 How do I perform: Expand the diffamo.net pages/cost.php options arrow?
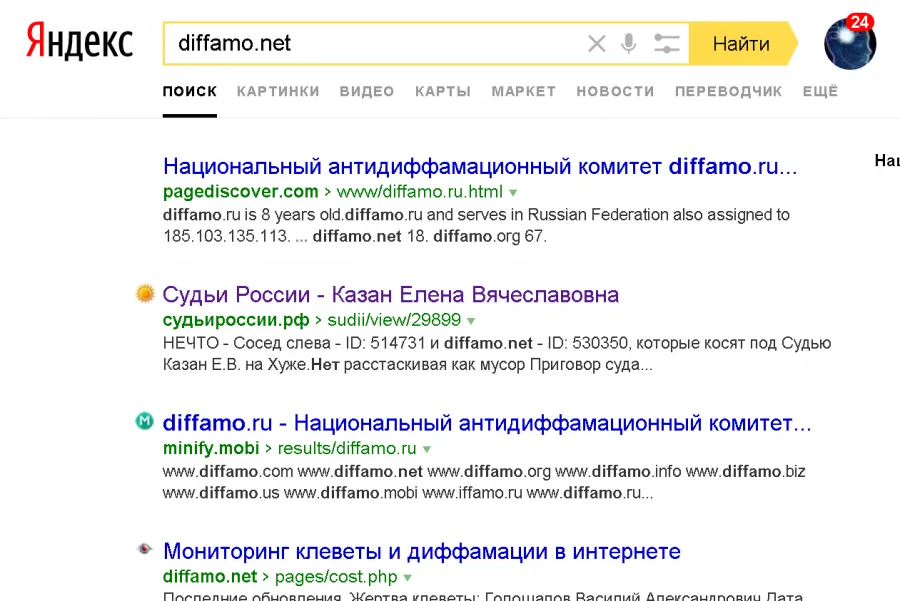tap(408, 578)
